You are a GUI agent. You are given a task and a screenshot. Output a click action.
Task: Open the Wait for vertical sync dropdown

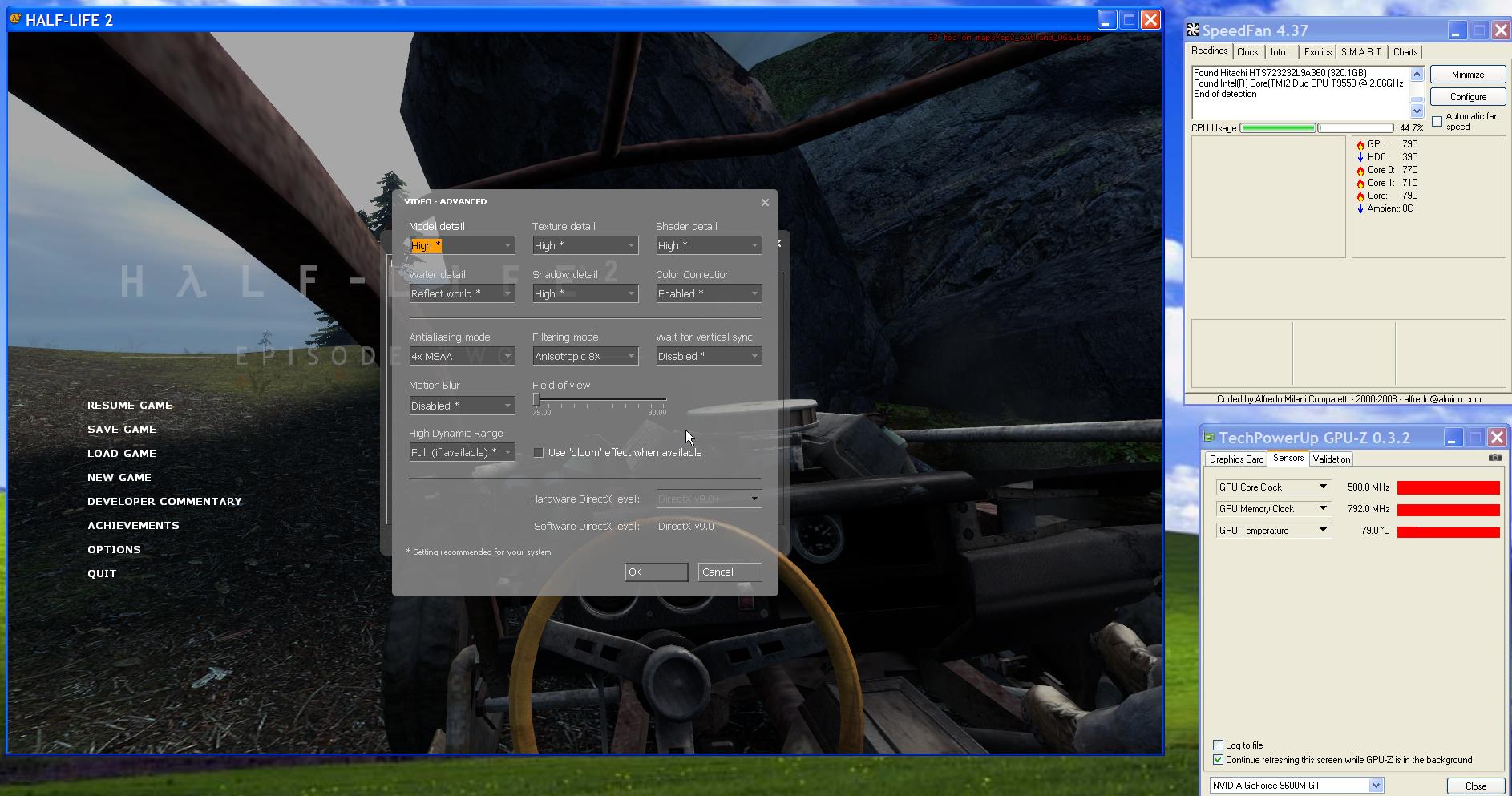(x=709, y=356)
